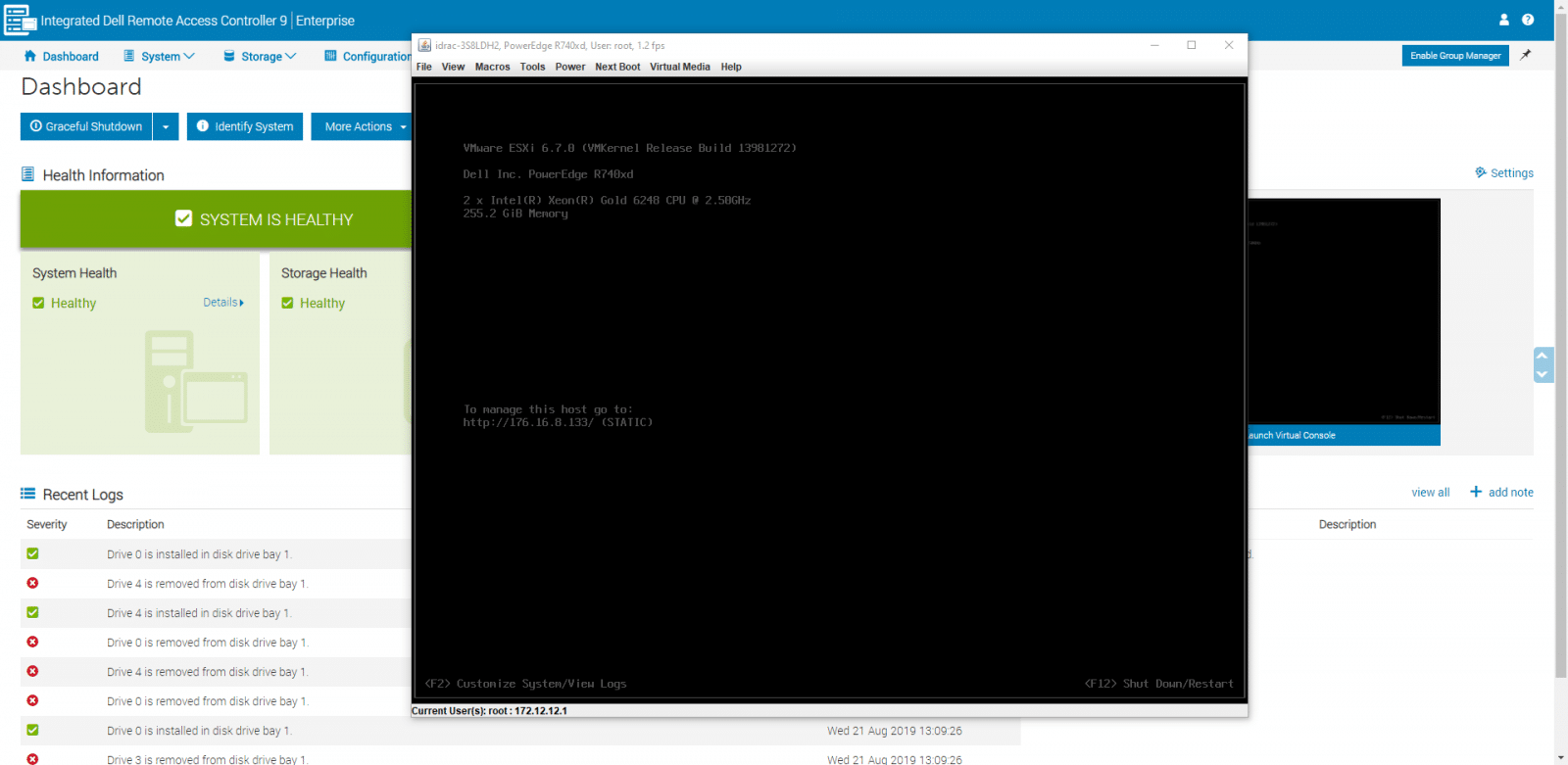The height and width of the screenshot is (765, 1568).
Task: Expand the Storage menu in navigation bar
Action: tap(260, 56)
